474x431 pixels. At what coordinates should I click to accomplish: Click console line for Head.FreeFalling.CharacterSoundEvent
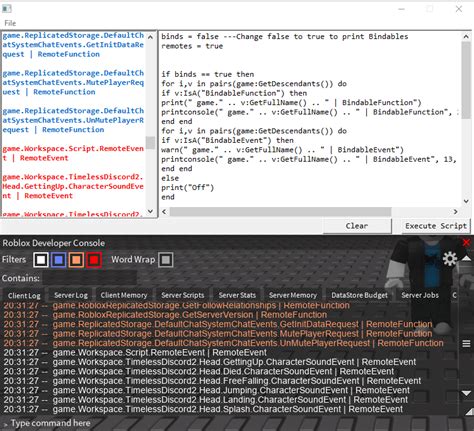[x=212, y=381]
